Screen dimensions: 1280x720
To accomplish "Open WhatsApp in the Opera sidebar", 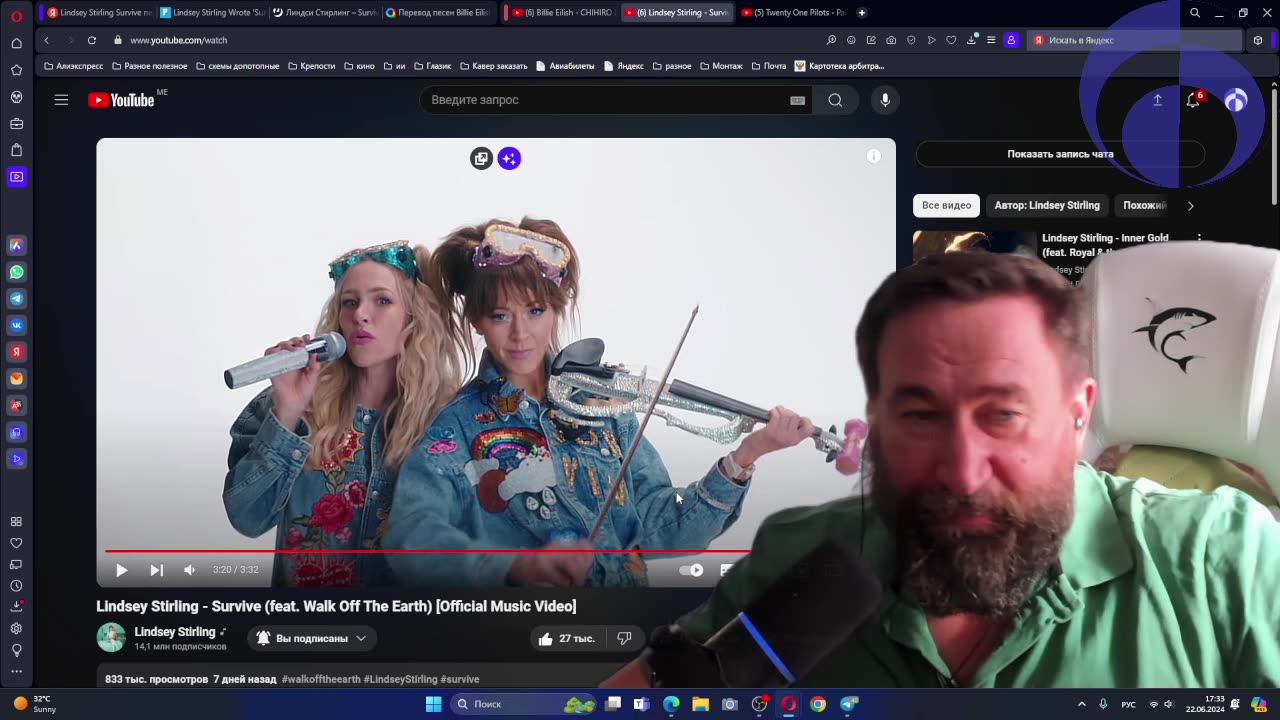I will (16, 272).
